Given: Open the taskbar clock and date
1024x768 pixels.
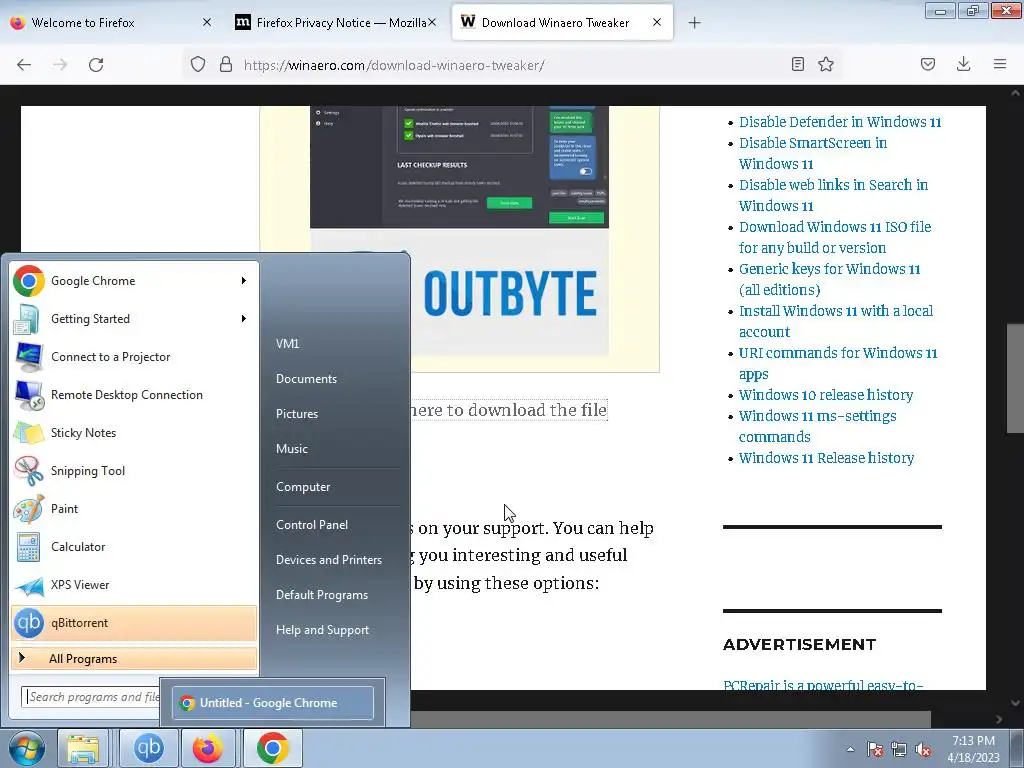Looking at the screenshot, I should (974, 749).
